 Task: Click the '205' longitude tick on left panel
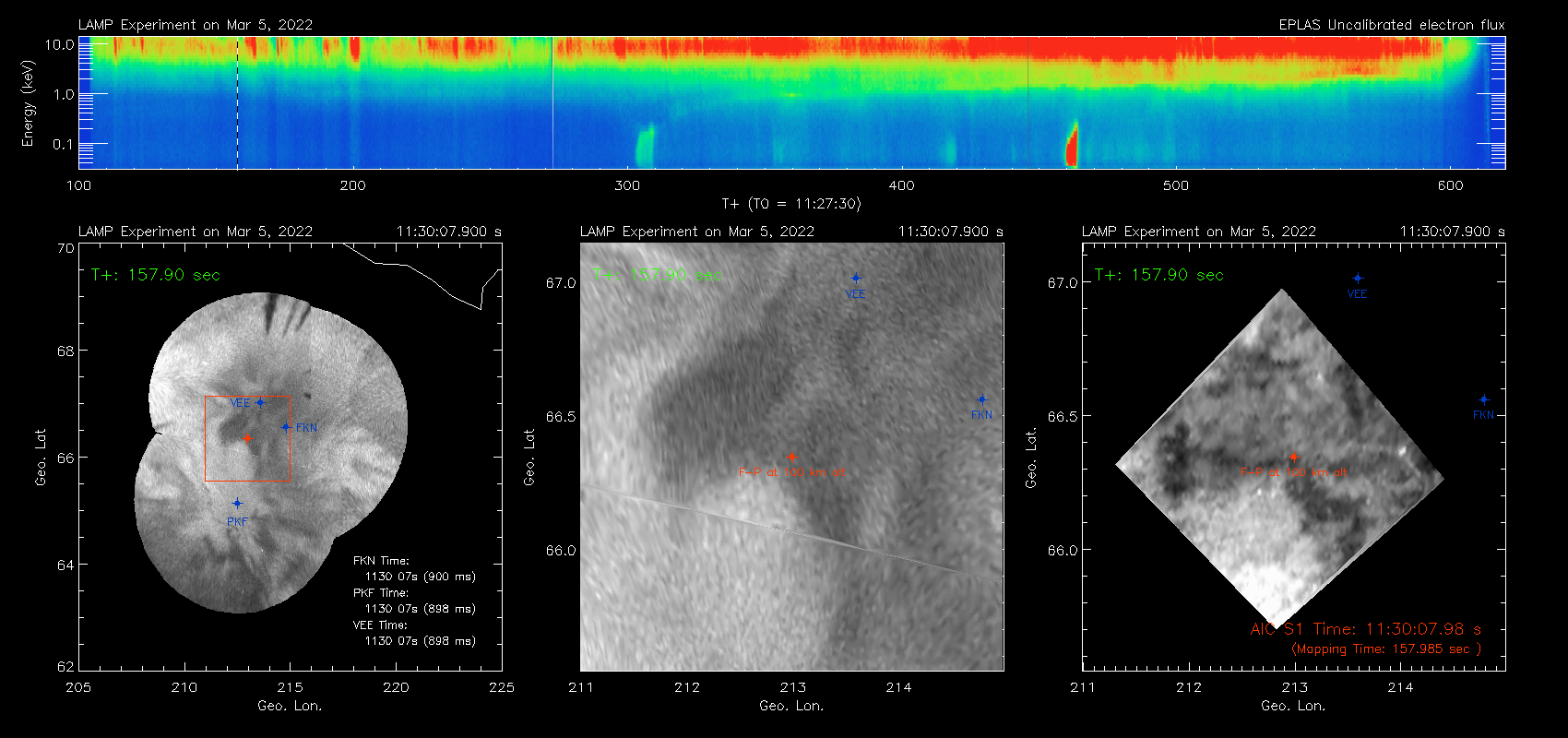click(78, 687)
